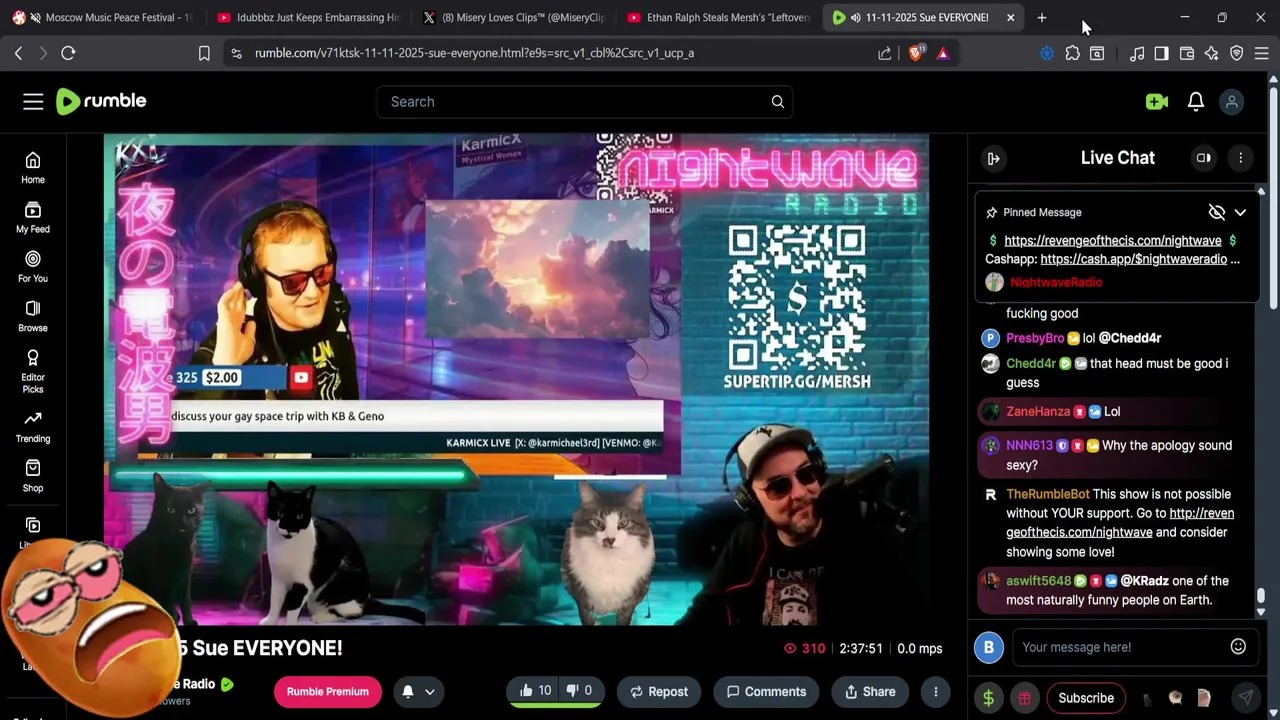Switch to Idubbbz Just Keeps Embarrassing tab
Viewport: 1280px width, 720px height.
(x=309, y=17)
